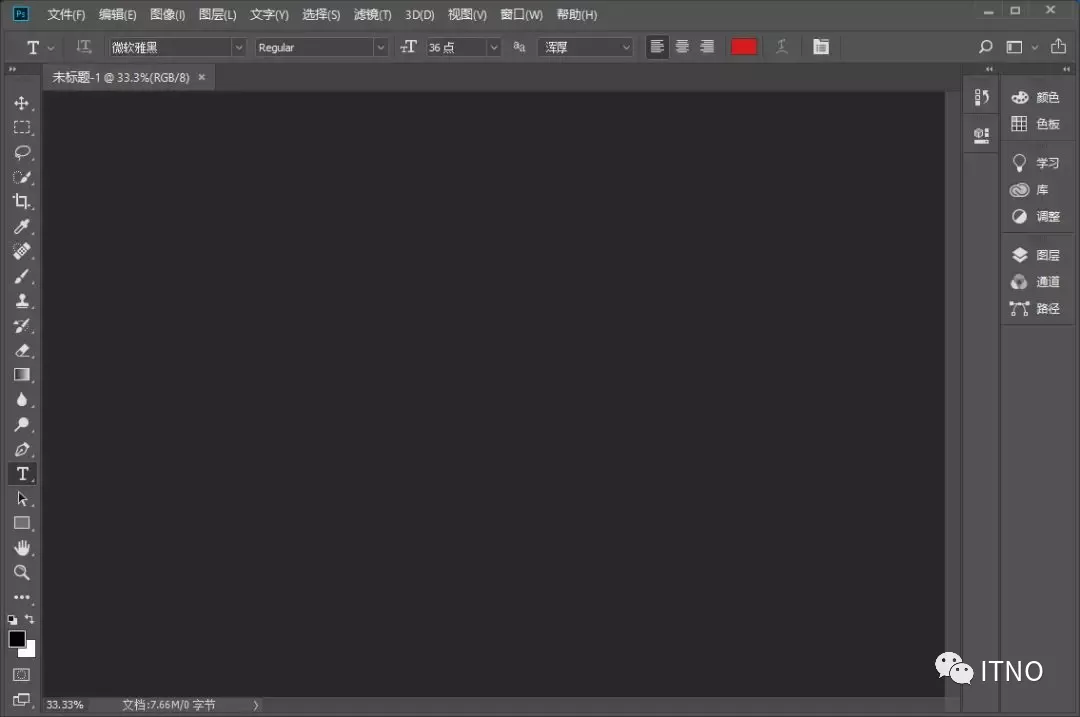Image resolution: width=1080 pixels, height=717 pixels.
Task: Click the 33.33% zoom level field
Action: point(65,705)
